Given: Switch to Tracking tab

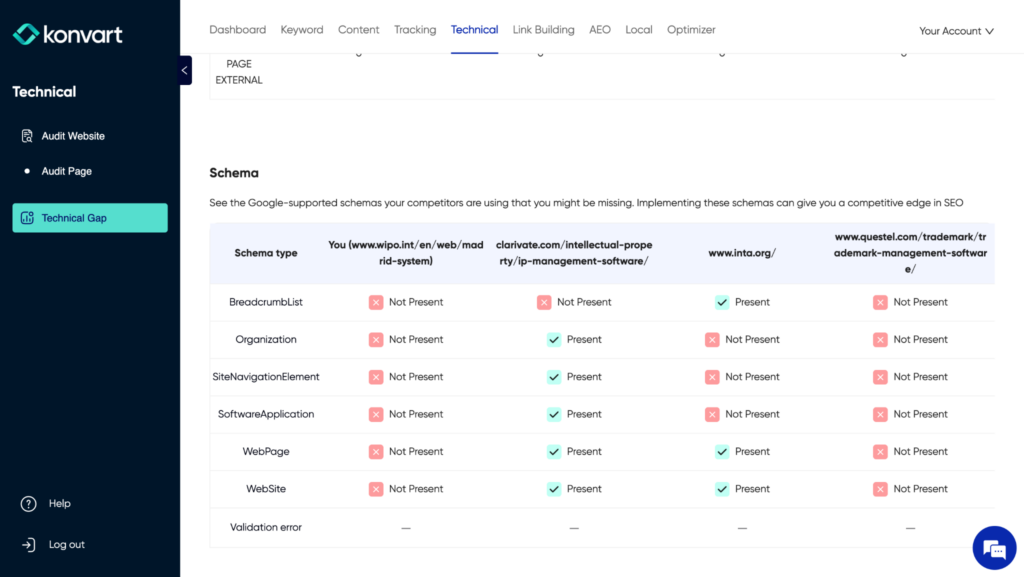Looking at the screenshot, I should pos(415,30).
